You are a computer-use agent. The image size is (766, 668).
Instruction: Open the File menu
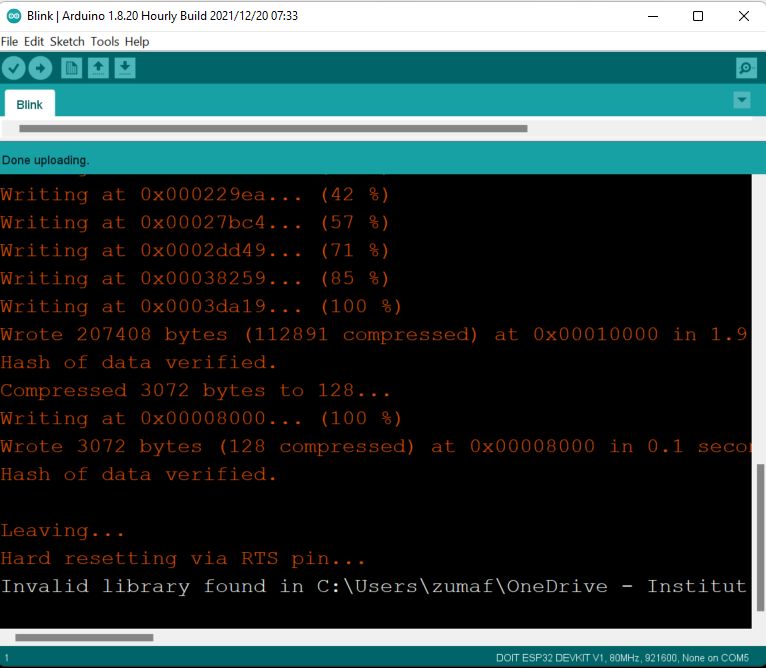click(9, 42)
